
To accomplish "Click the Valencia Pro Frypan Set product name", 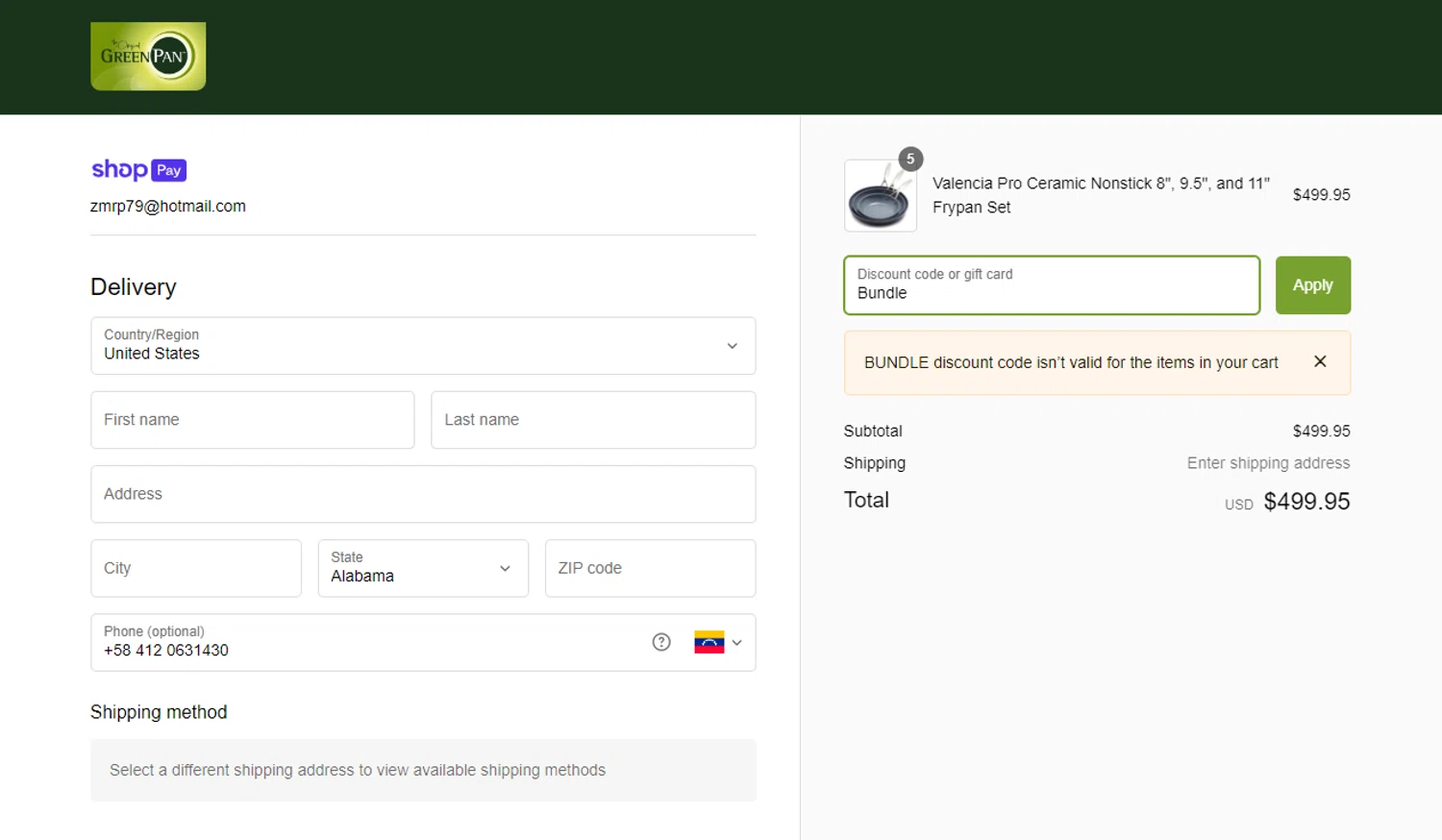I will tap(1101, 195).
